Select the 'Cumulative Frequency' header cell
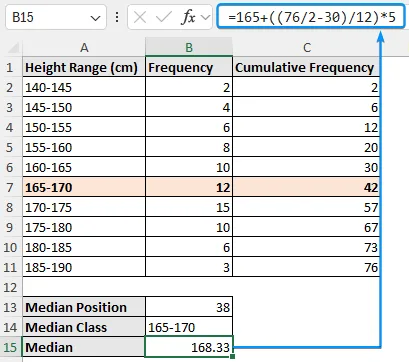The width and height of the screenshot is (409, 362). pyautogui.click(x=306, y=67)
